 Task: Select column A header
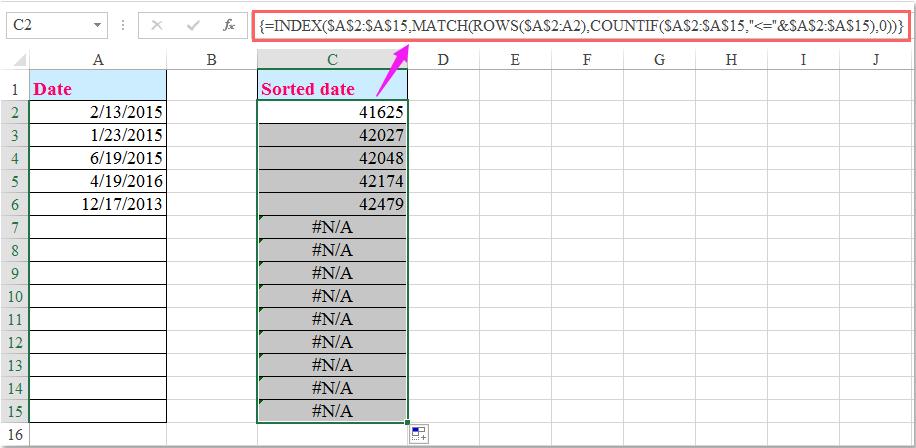pos(98,61)
